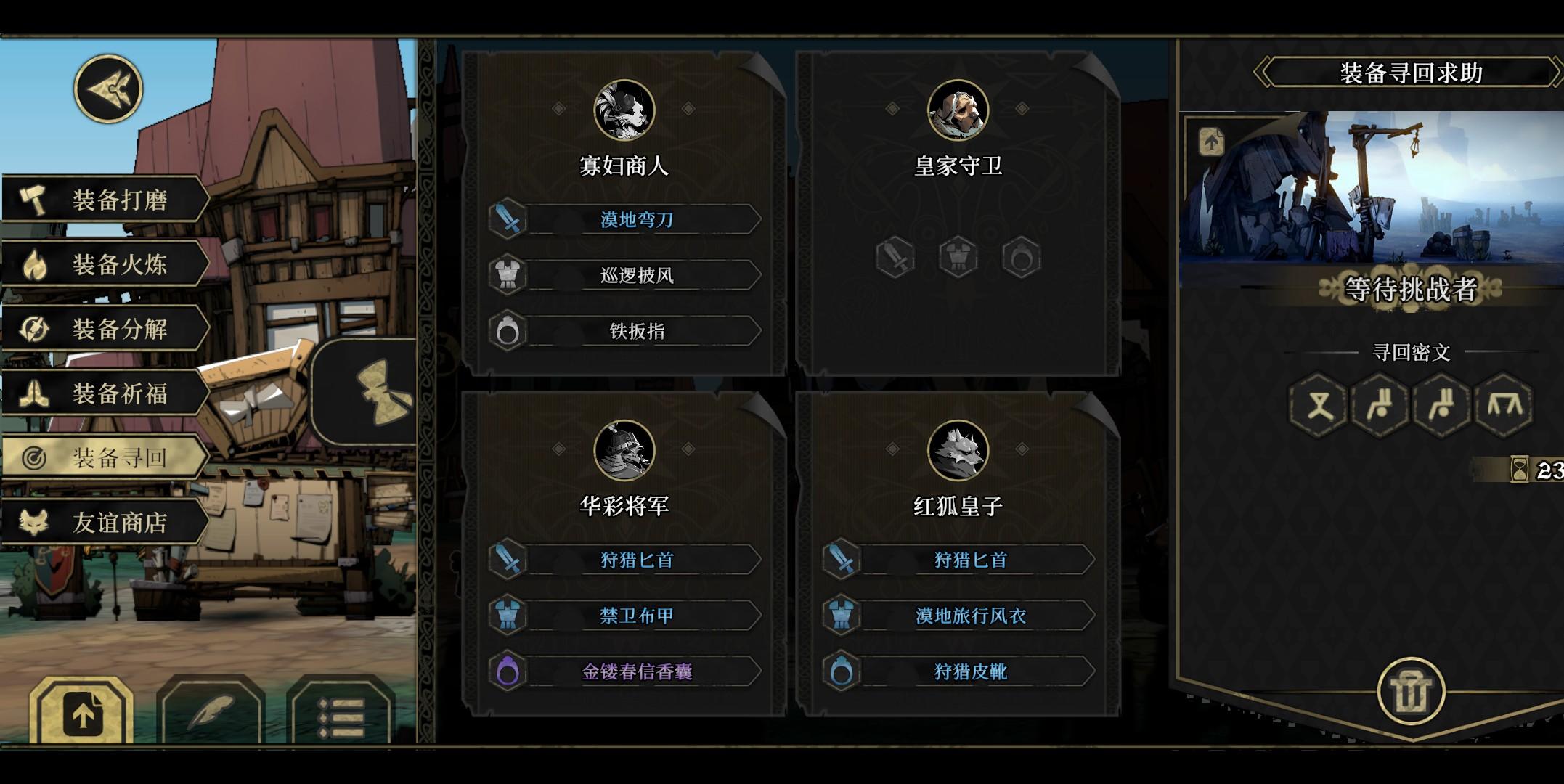This screenshot has height=784, width=1564.
Task: Open the 友谊商店 shop
Action: (105, 522)
